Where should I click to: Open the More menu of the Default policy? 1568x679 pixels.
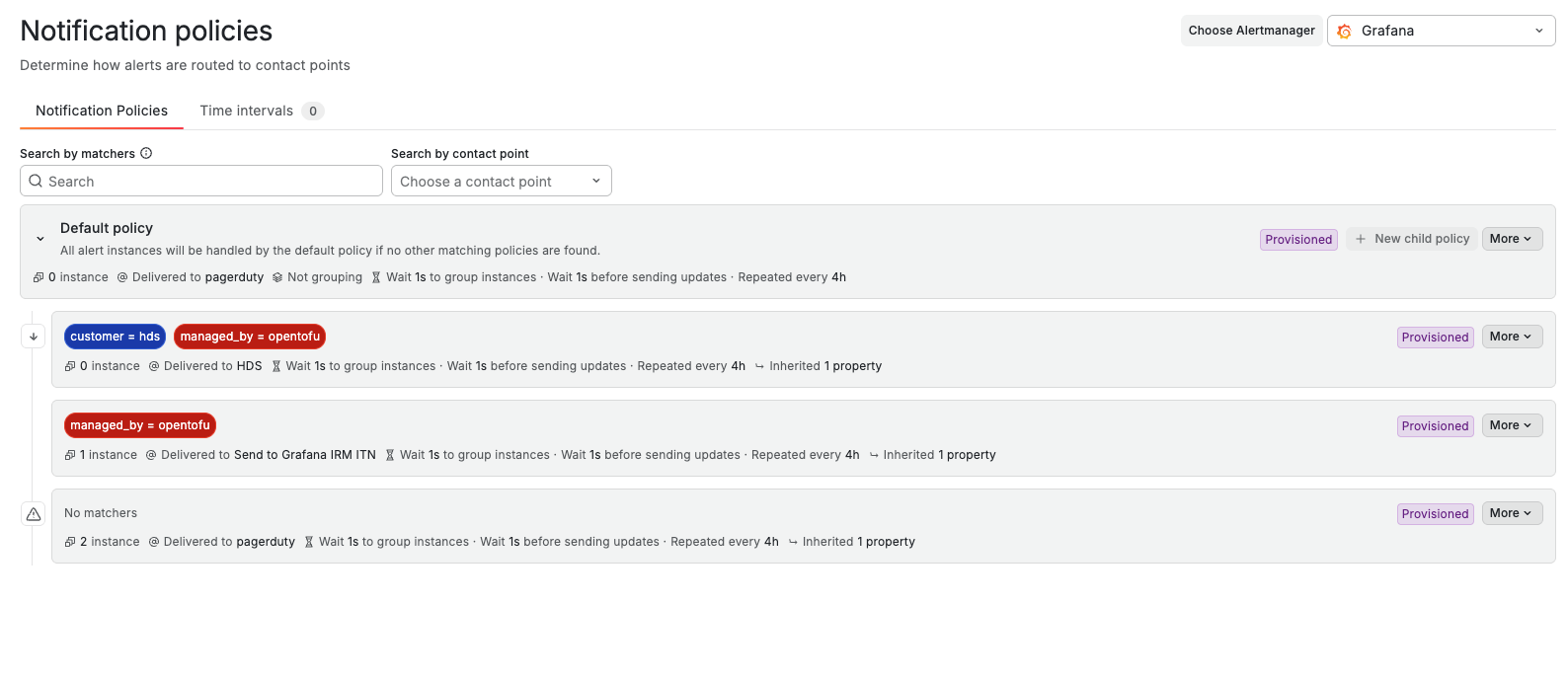pos(1512,239)
